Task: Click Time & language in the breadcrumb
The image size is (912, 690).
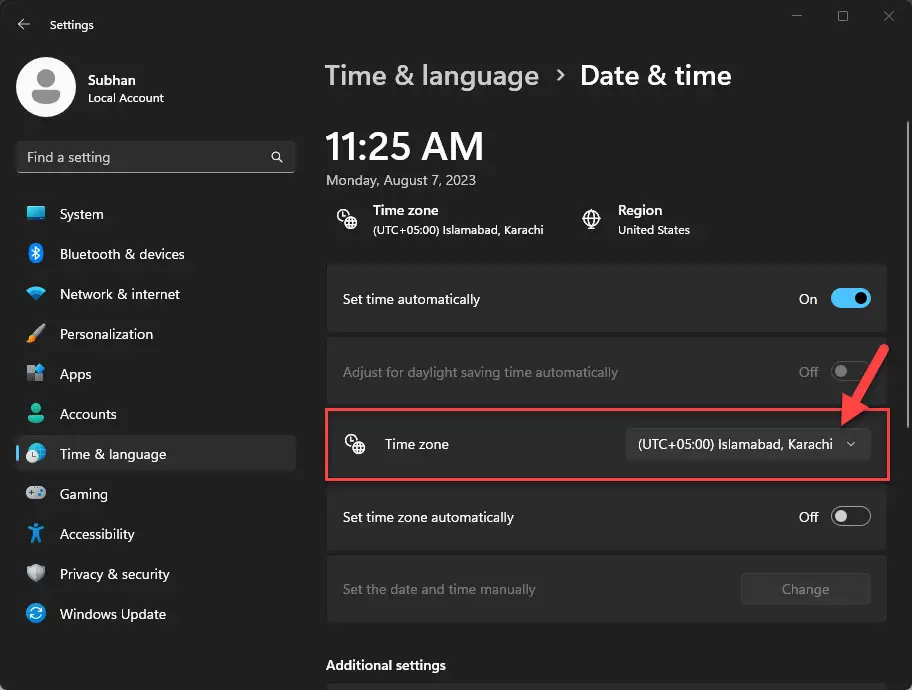Action: coord(432,75)
